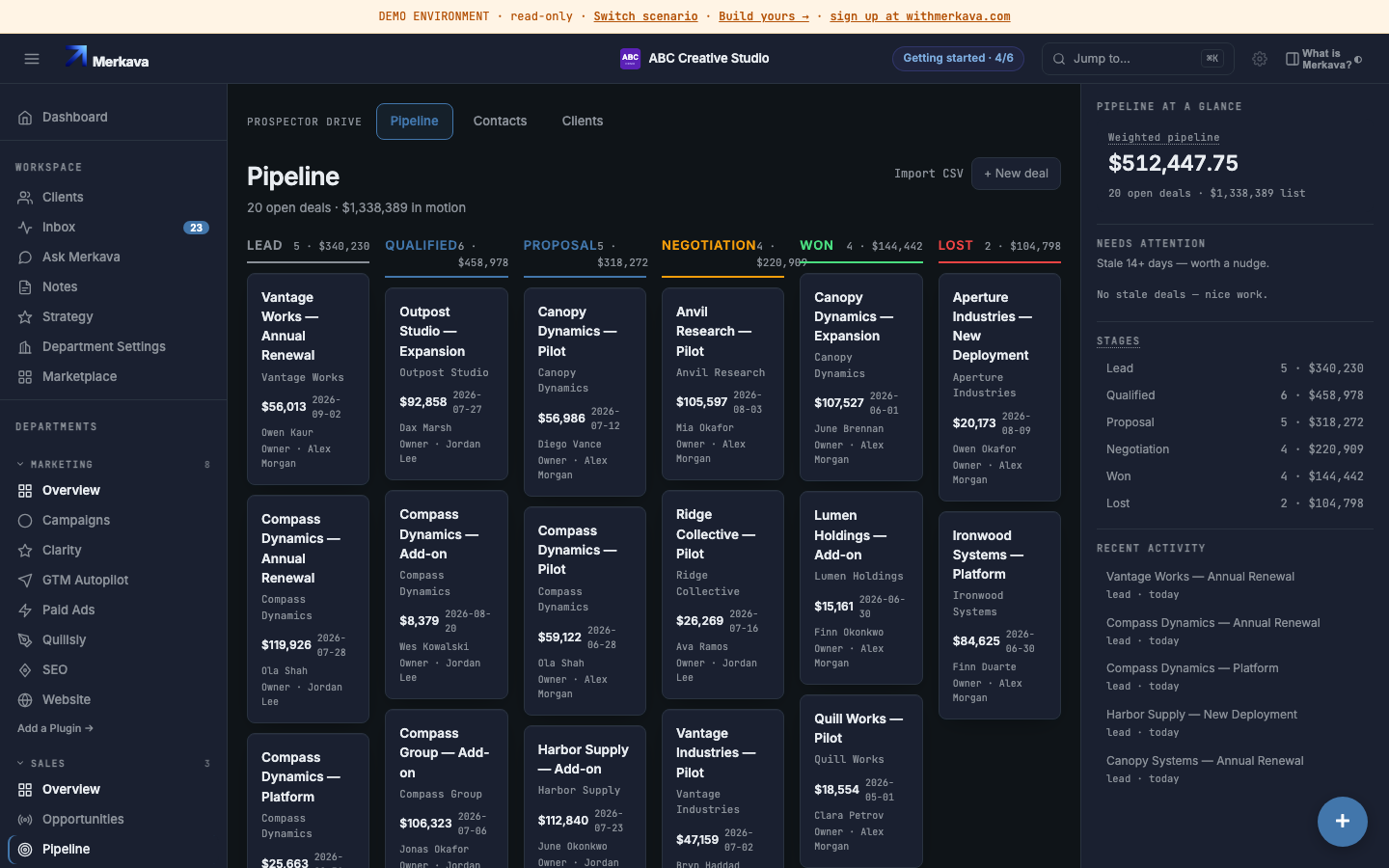The height and width of the screenshot is (868, 1389).
Task: Open the hamburger menu icon
Action: (32, 59)
